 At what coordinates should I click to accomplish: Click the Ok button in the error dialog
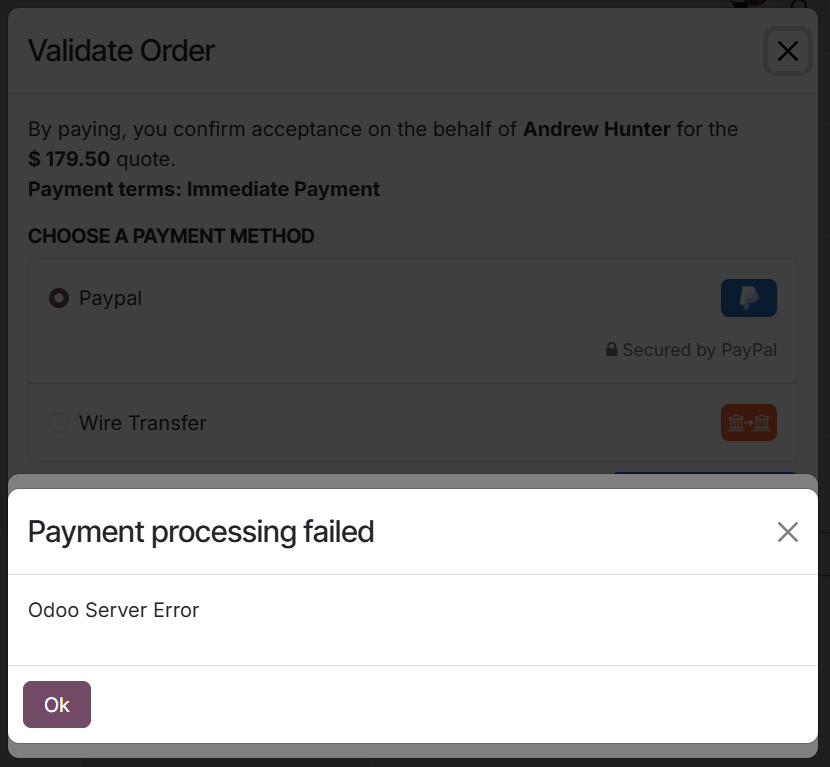tap(57, 705)
